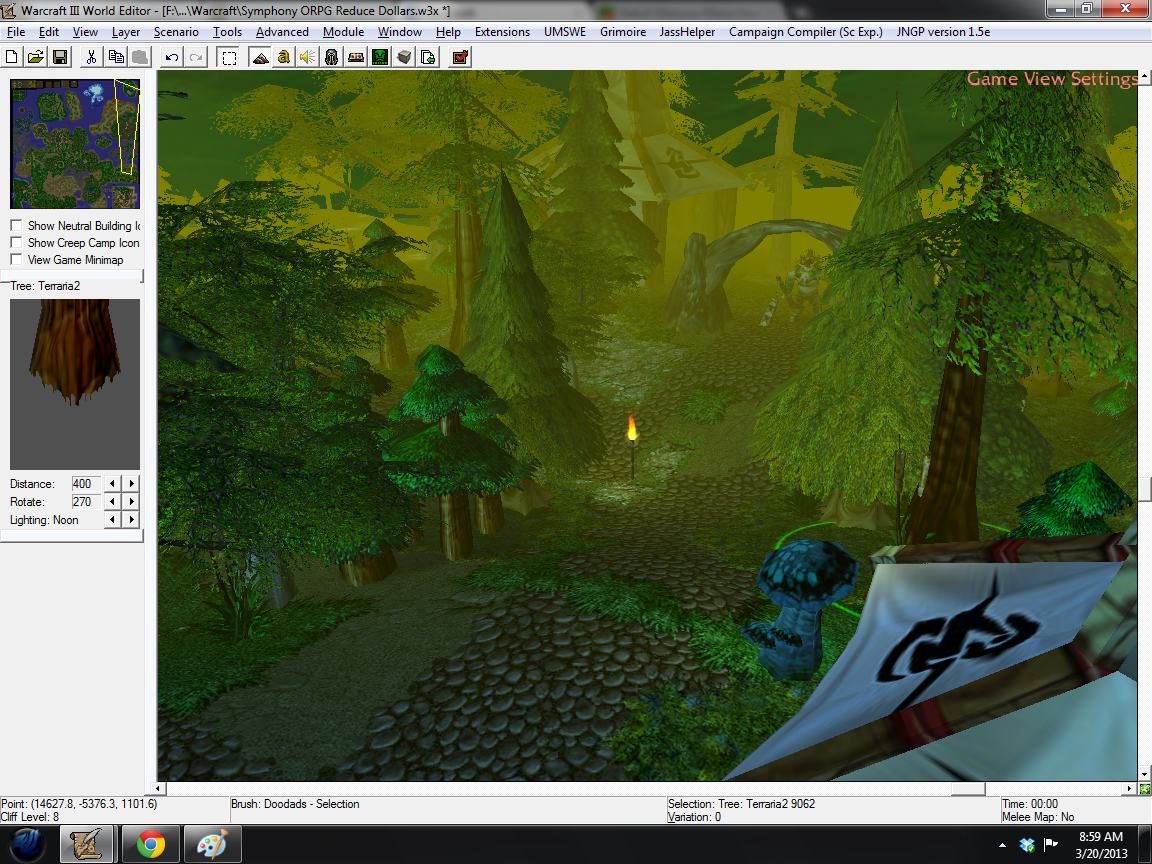
Task: Open the Scenario menu
Action: (176, 32)
